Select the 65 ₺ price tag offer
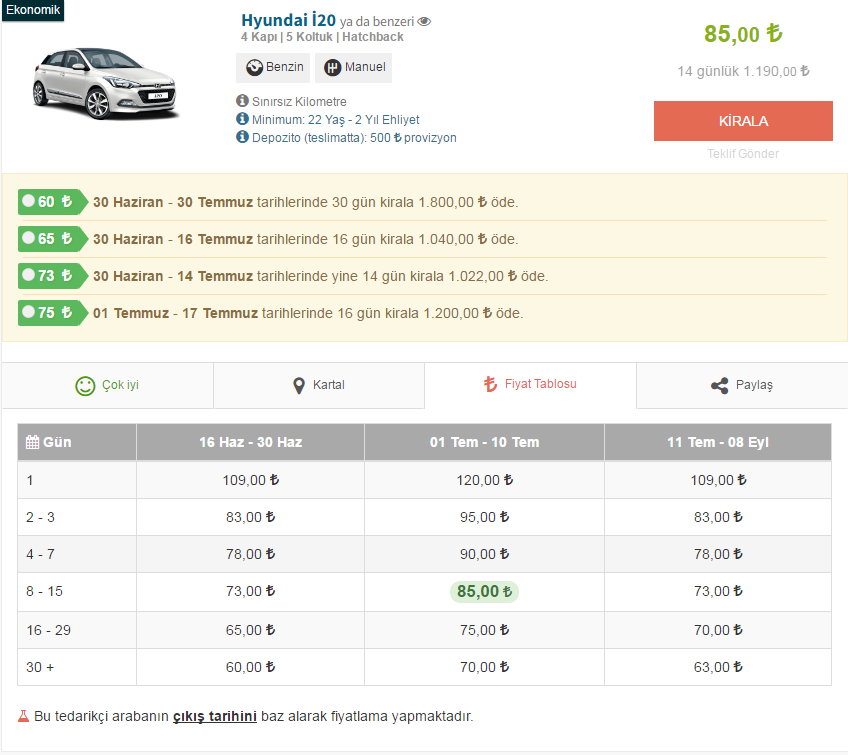Image resolution: width=848 pixels, height=755 pixels. [52, 239]
